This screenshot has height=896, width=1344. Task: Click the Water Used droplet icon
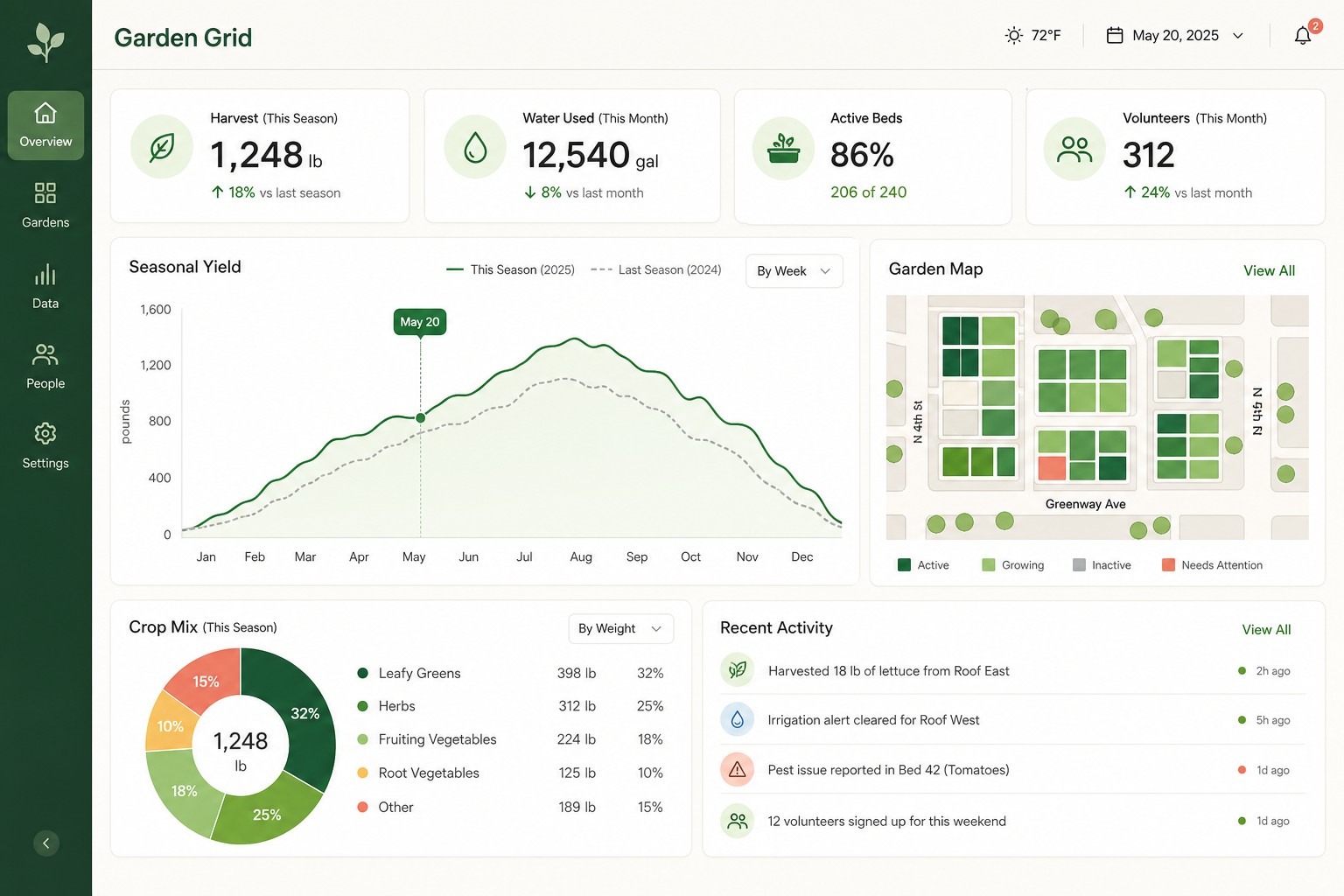click(x=475, y=147)
